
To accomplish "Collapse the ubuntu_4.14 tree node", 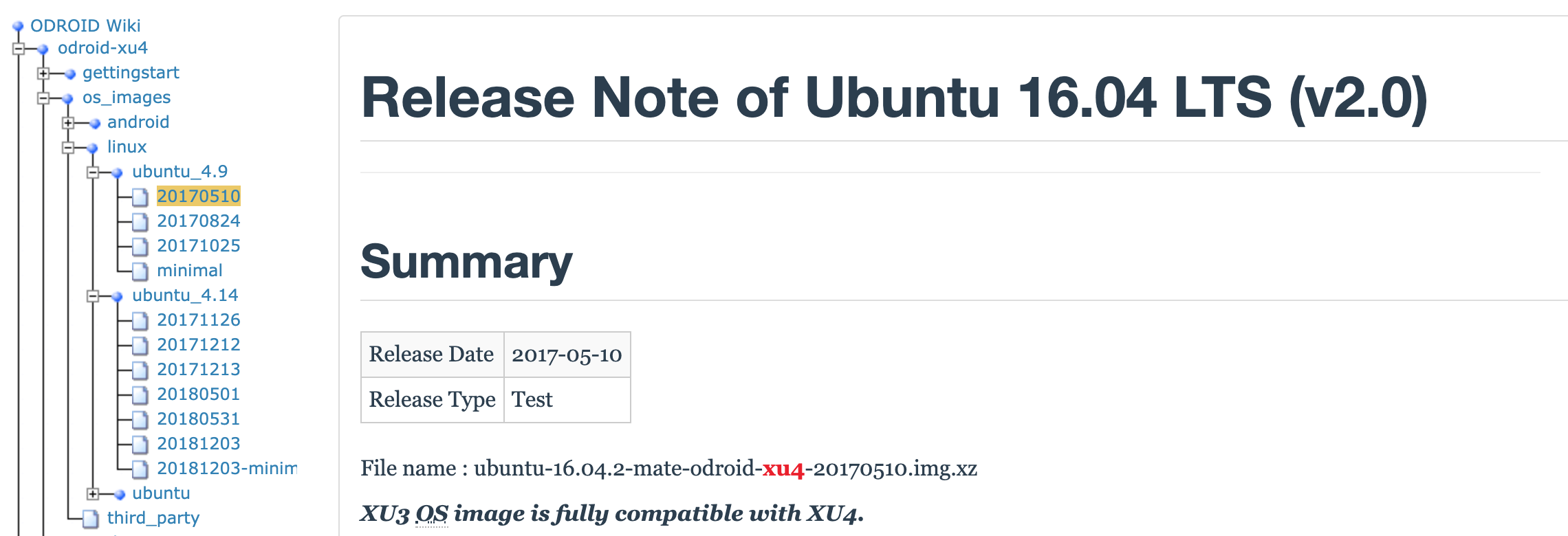I will click(x=93, y=296).
